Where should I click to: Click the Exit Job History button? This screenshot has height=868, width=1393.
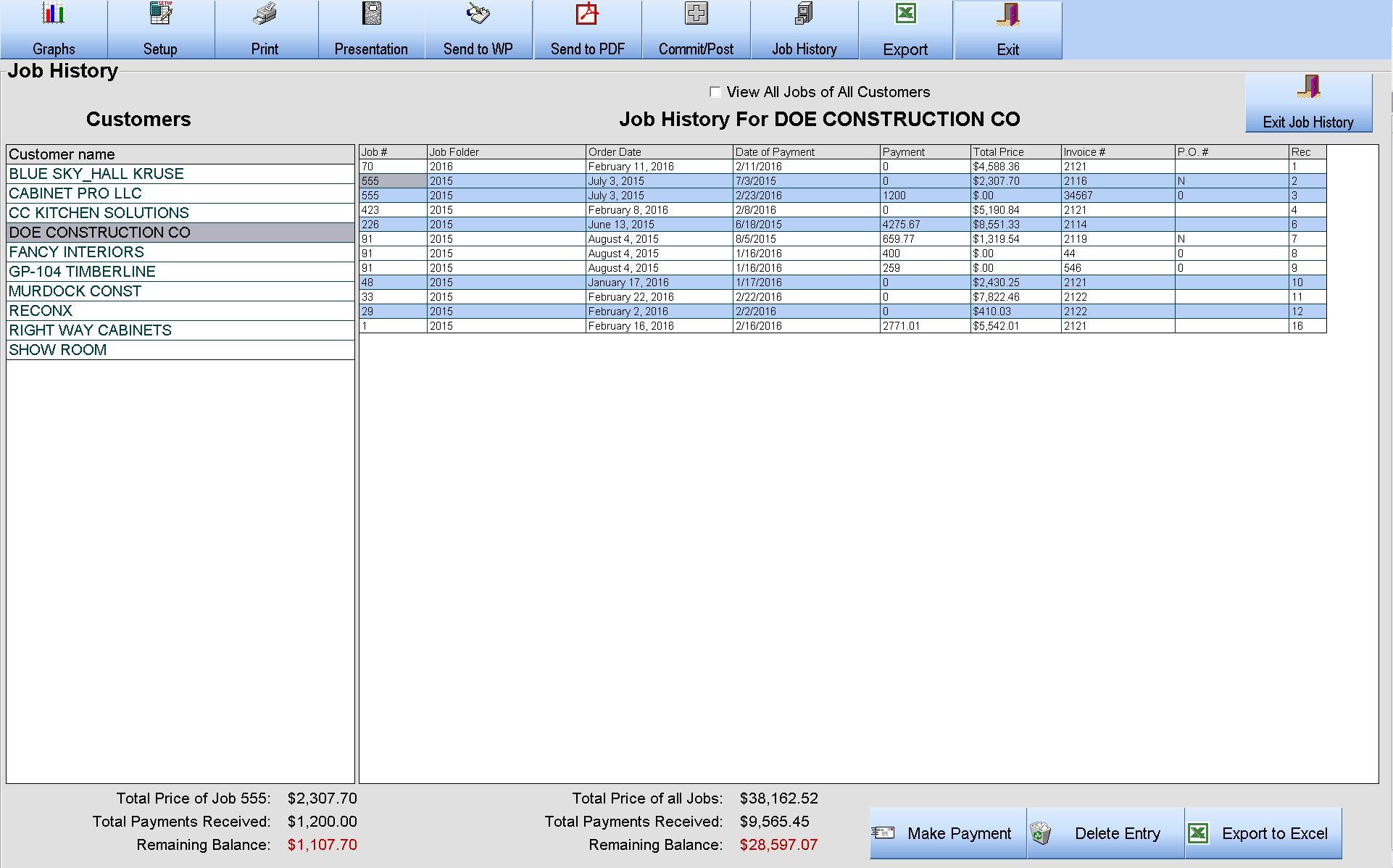1308,103
